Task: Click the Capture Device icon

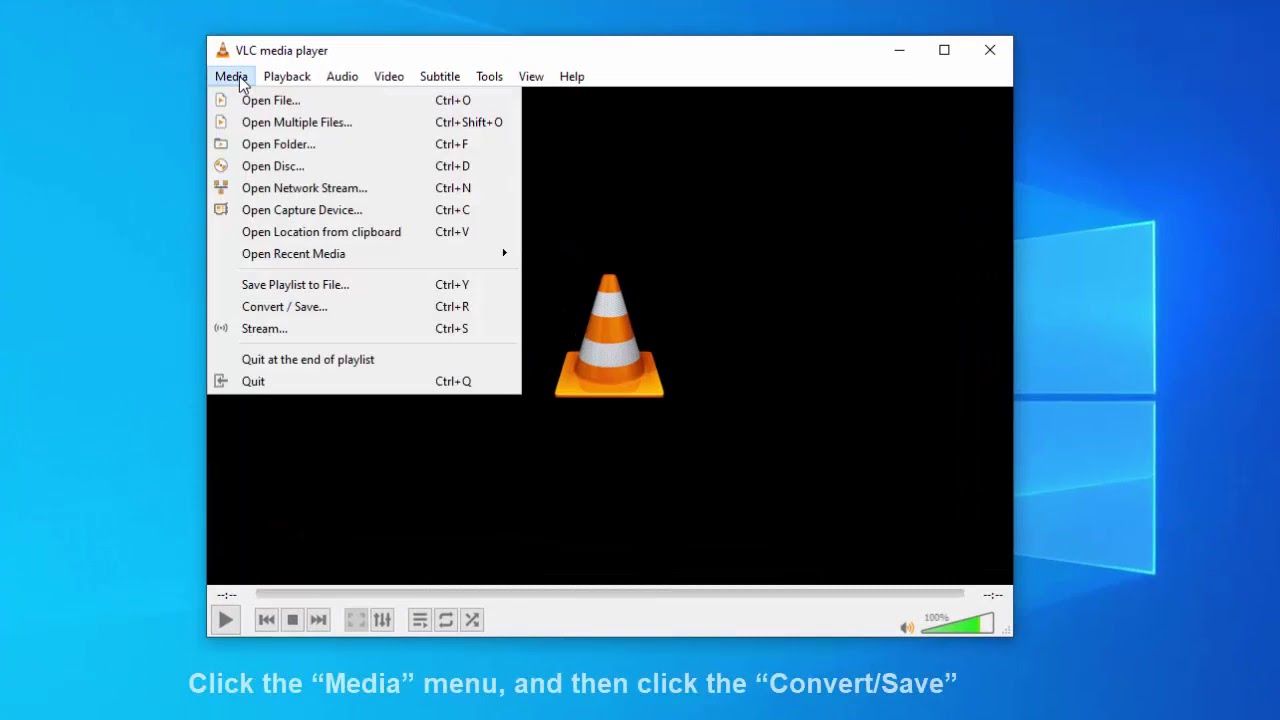Action: pos(221,210)
